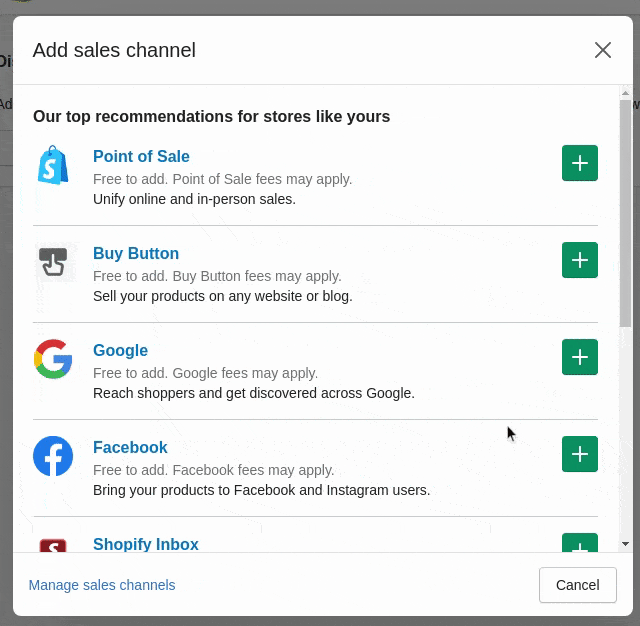Add the Buy Button channel
This screenshot has width=640, height=626.
click(580, 260)
